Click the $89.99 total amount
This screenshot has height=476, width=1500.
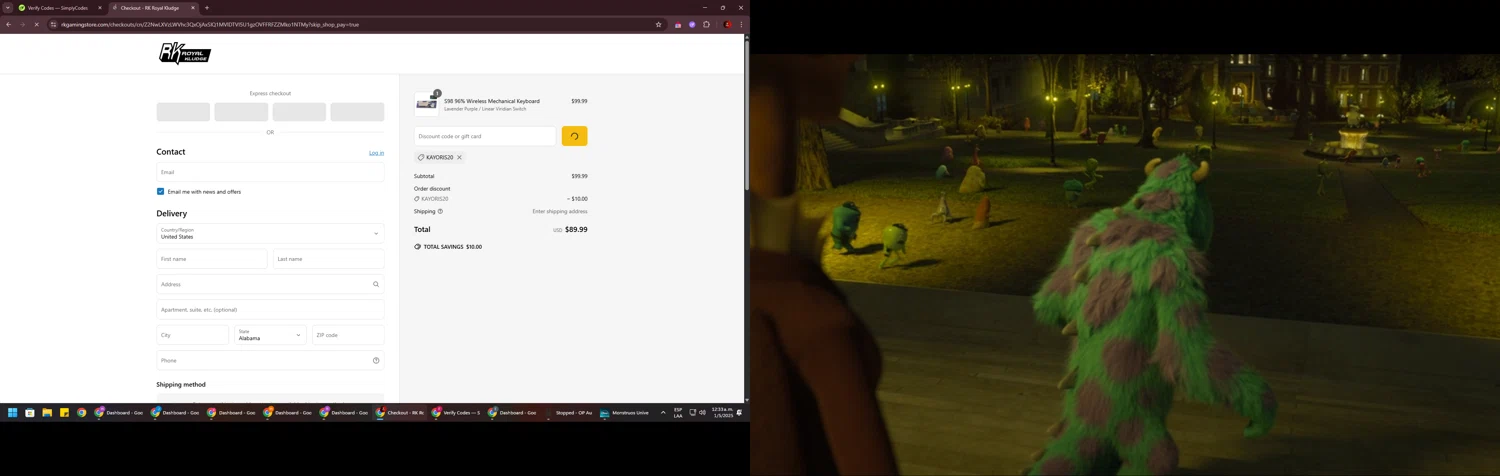pos(576,229)
